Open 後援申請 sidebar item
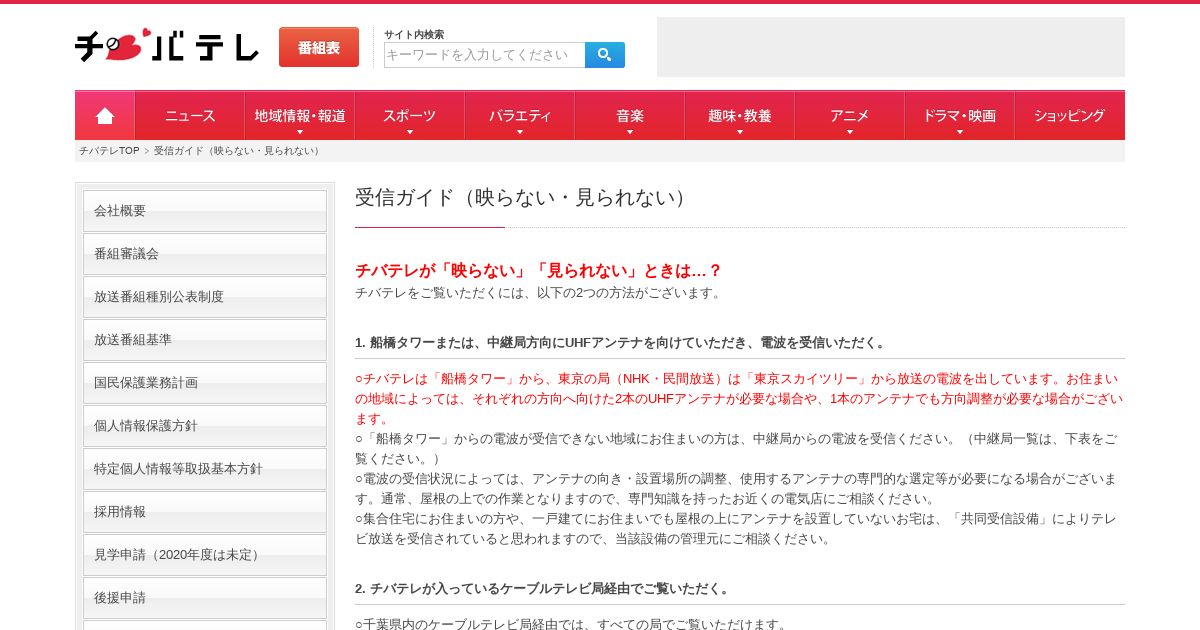 coord(205,598)
